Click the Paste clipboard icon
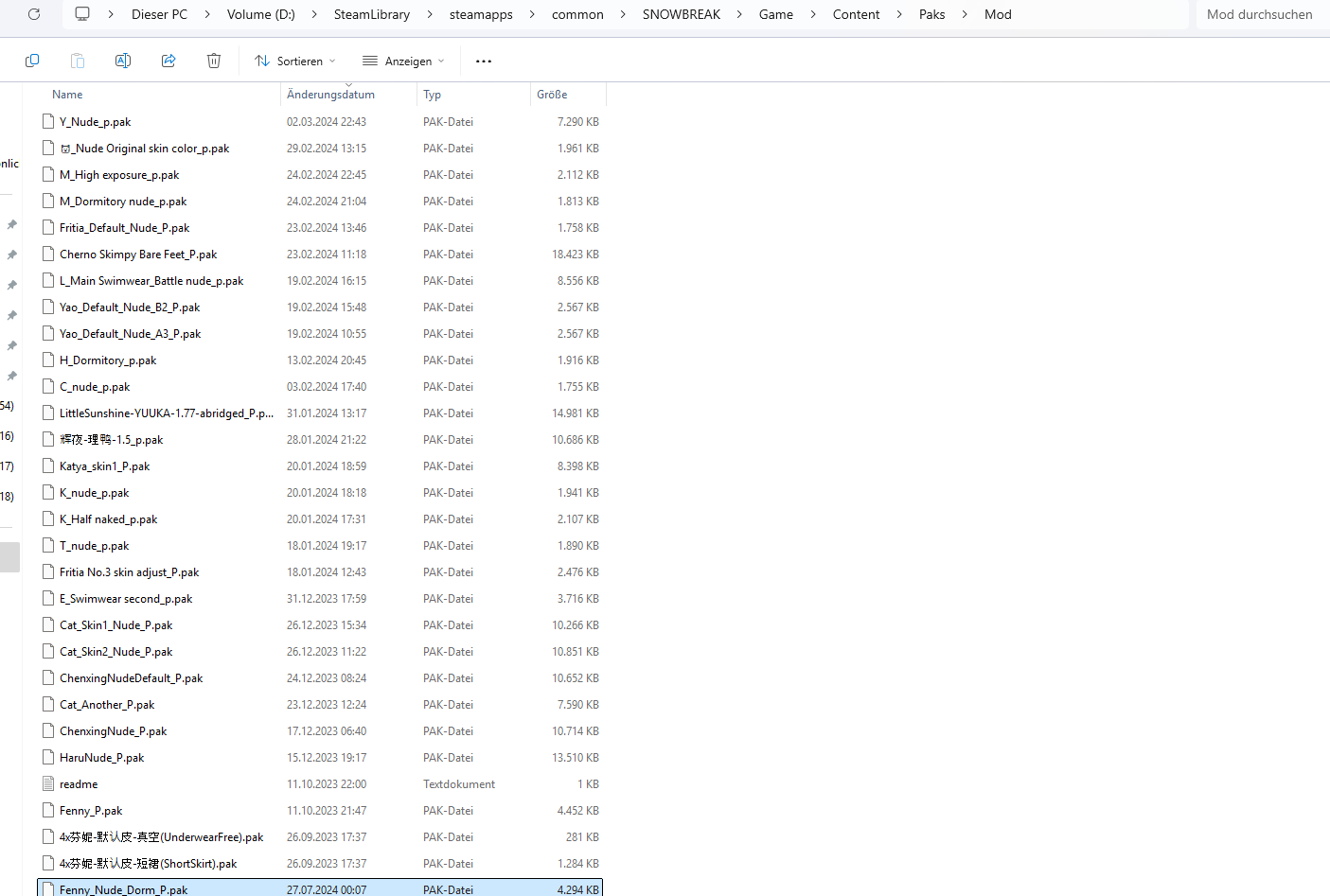 [x=78, y=61]
